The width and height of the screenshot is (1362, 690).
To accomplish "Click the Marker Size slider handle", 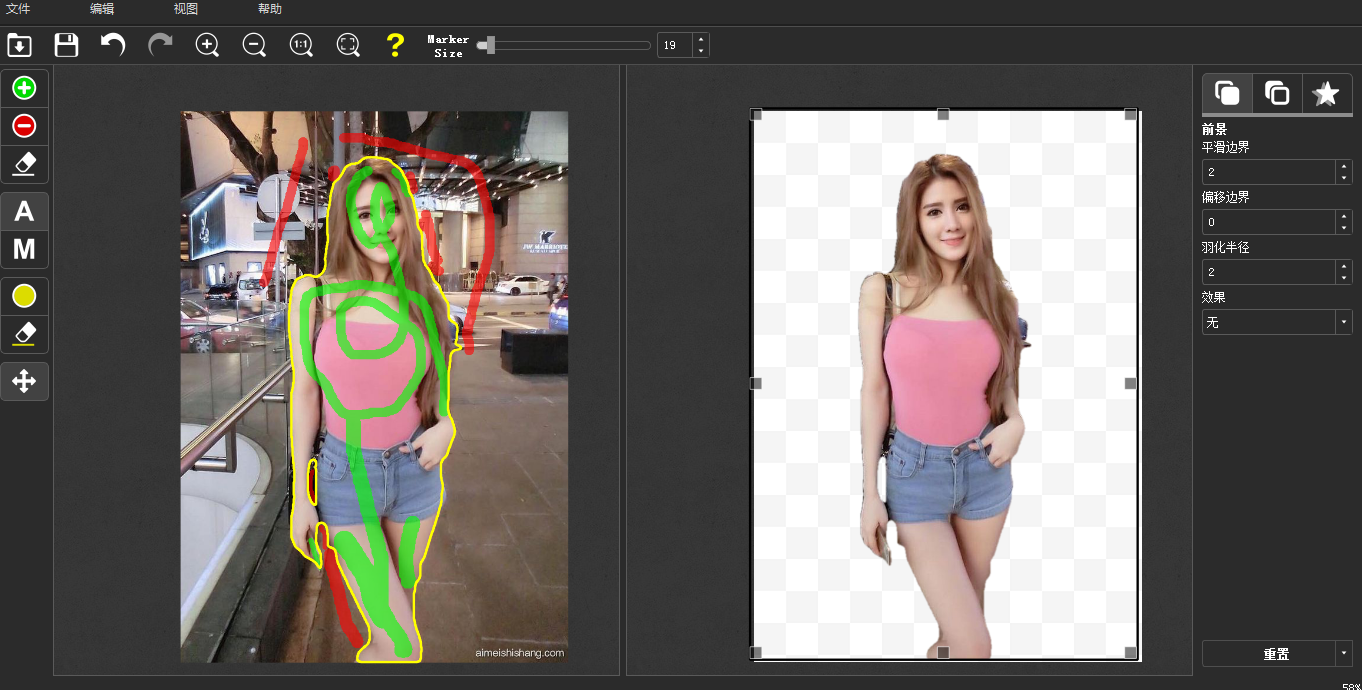I will coord(489,45).
